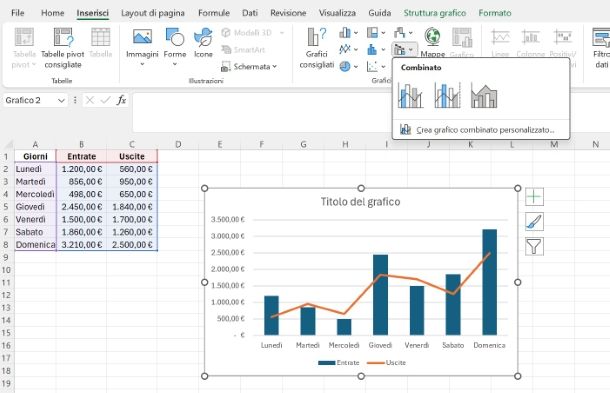Click the Sabato axis label in chart

[453, 345]
